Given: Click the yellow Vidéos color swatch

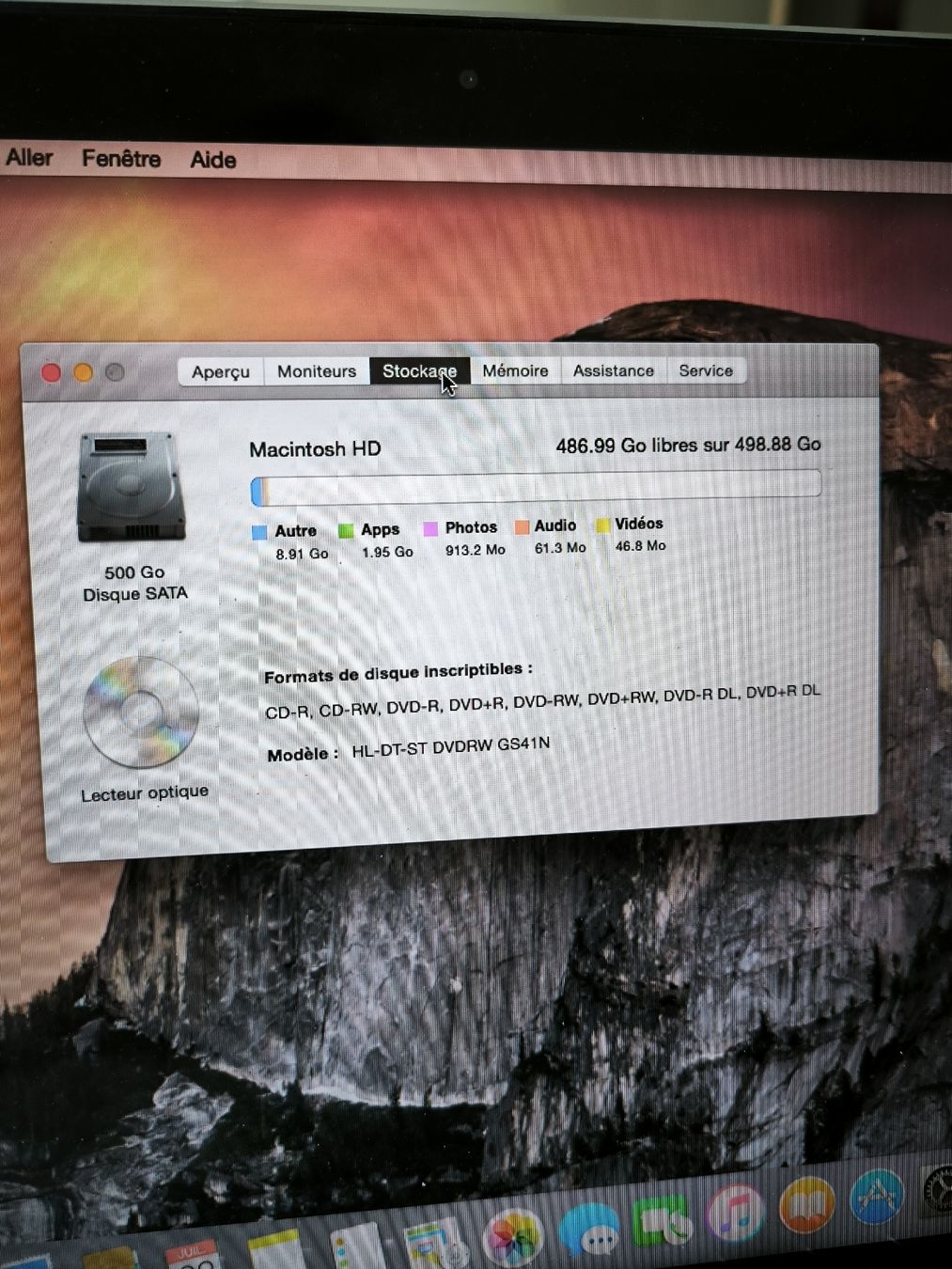Looking at the screenshot, I should coord(602,525).
